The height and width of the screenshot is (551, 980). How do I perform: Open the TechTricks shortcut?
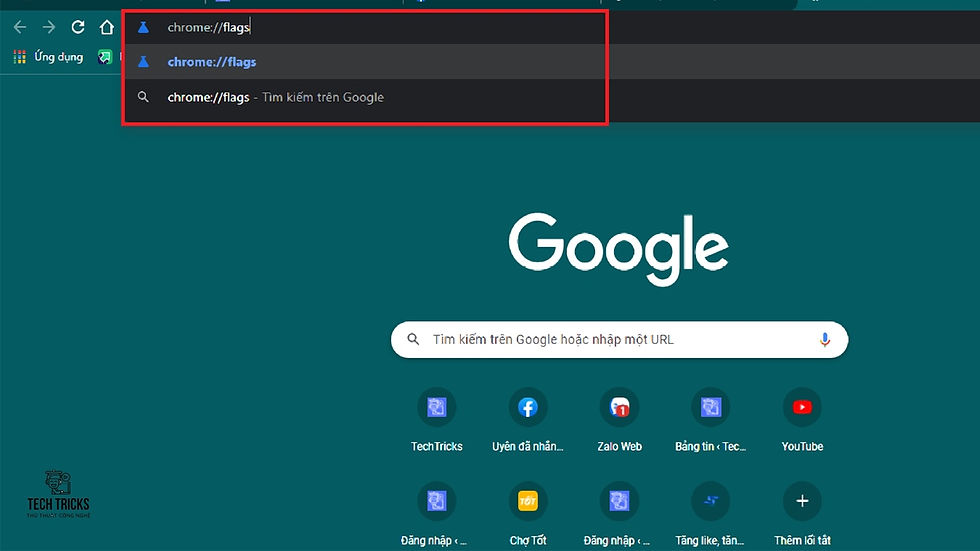click(436, 419)
